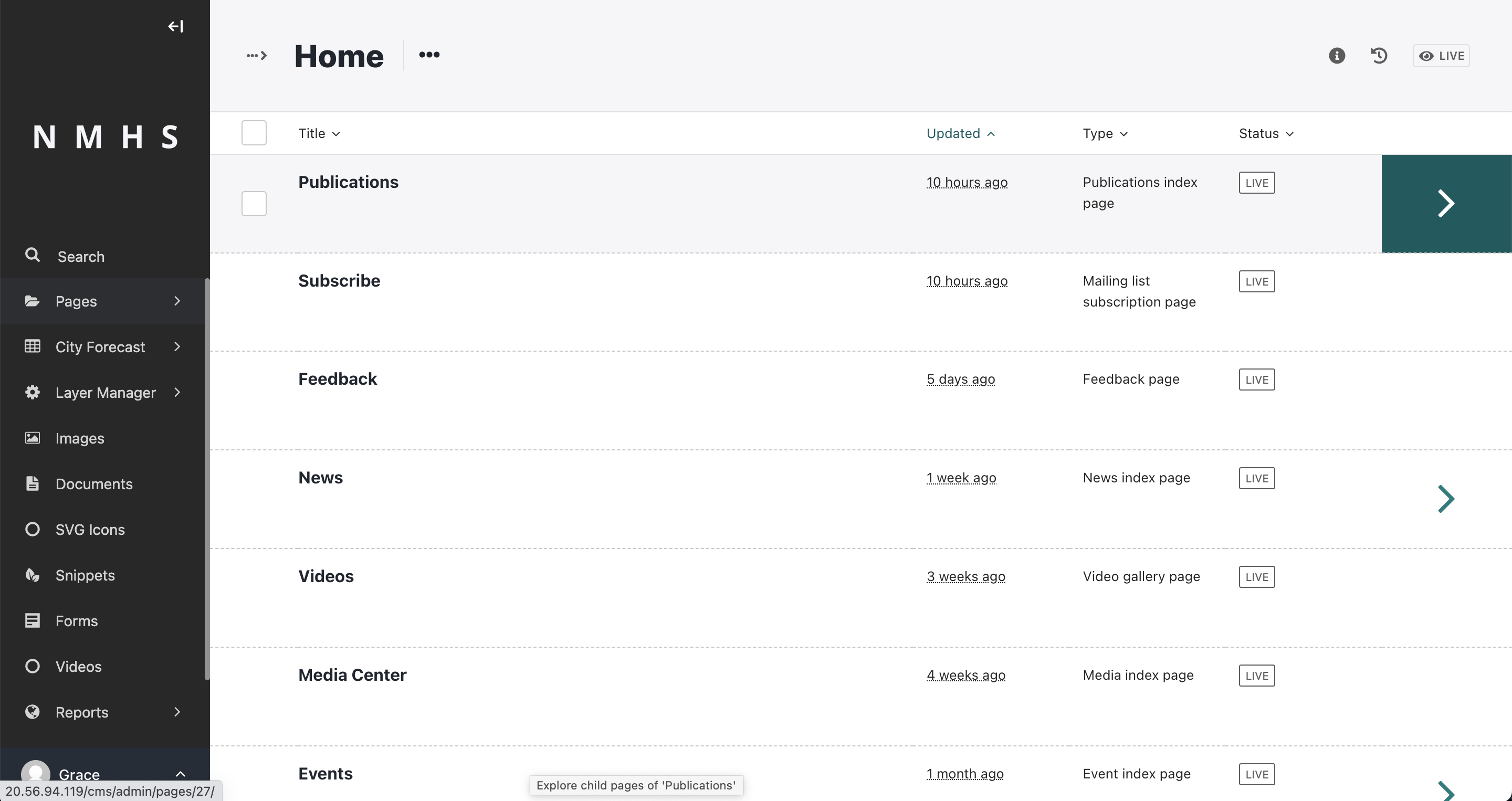Click the Snippets leaf icon

[x=32, y=575]
